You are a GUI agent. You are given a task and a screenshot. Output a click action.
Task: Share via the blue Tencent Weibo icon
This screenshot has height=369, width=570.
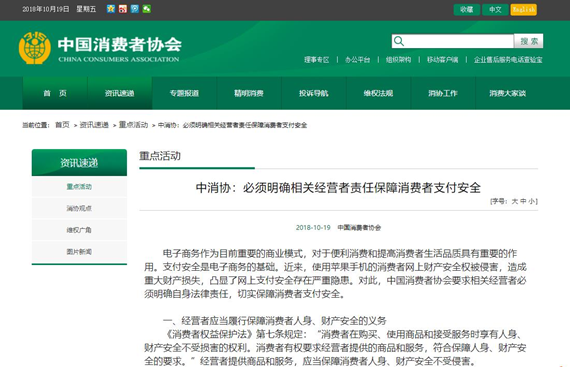coord(135,9)
